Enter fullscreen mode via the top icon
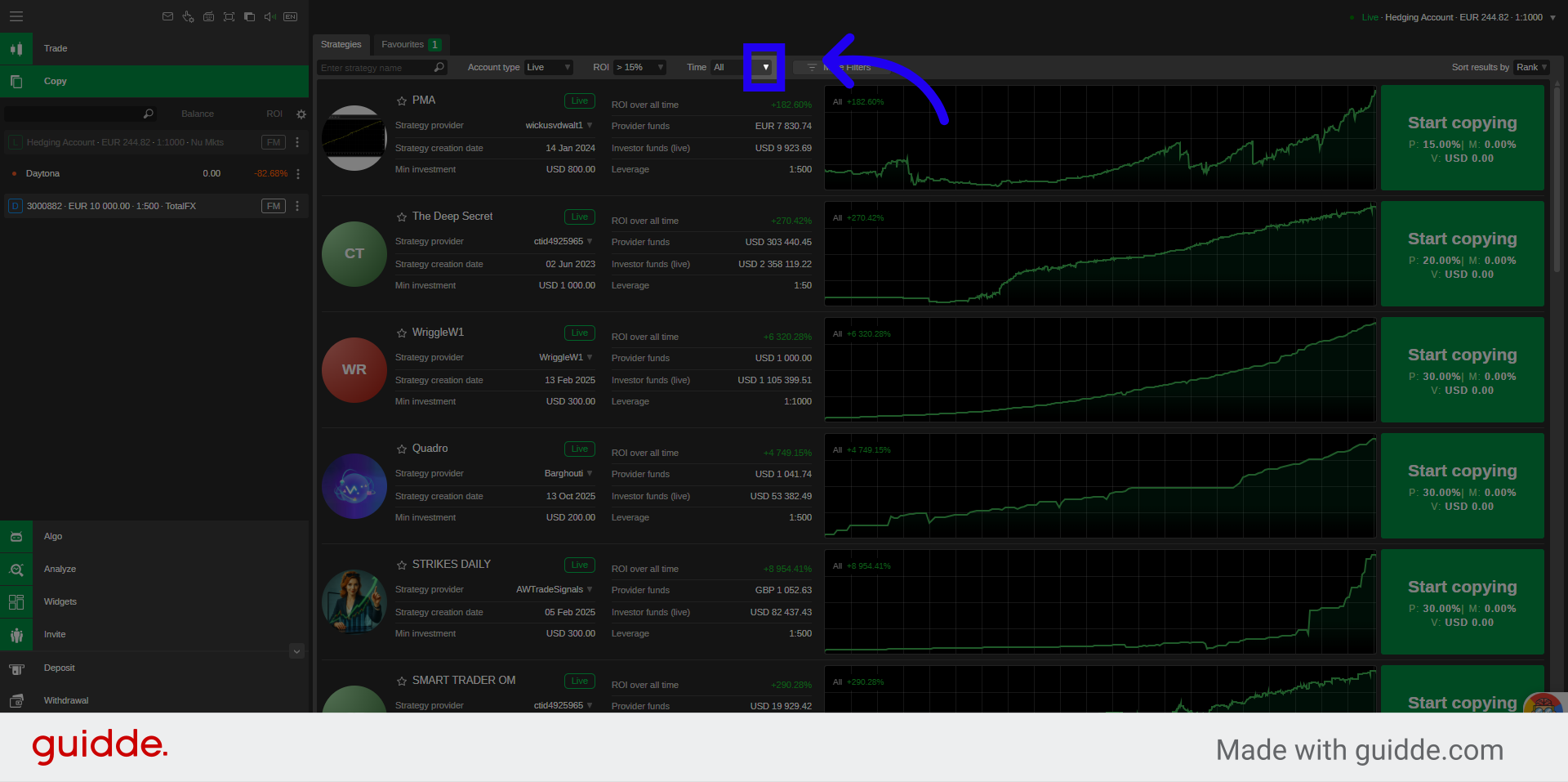This screenshot has width=1568, height=782. 229,16
